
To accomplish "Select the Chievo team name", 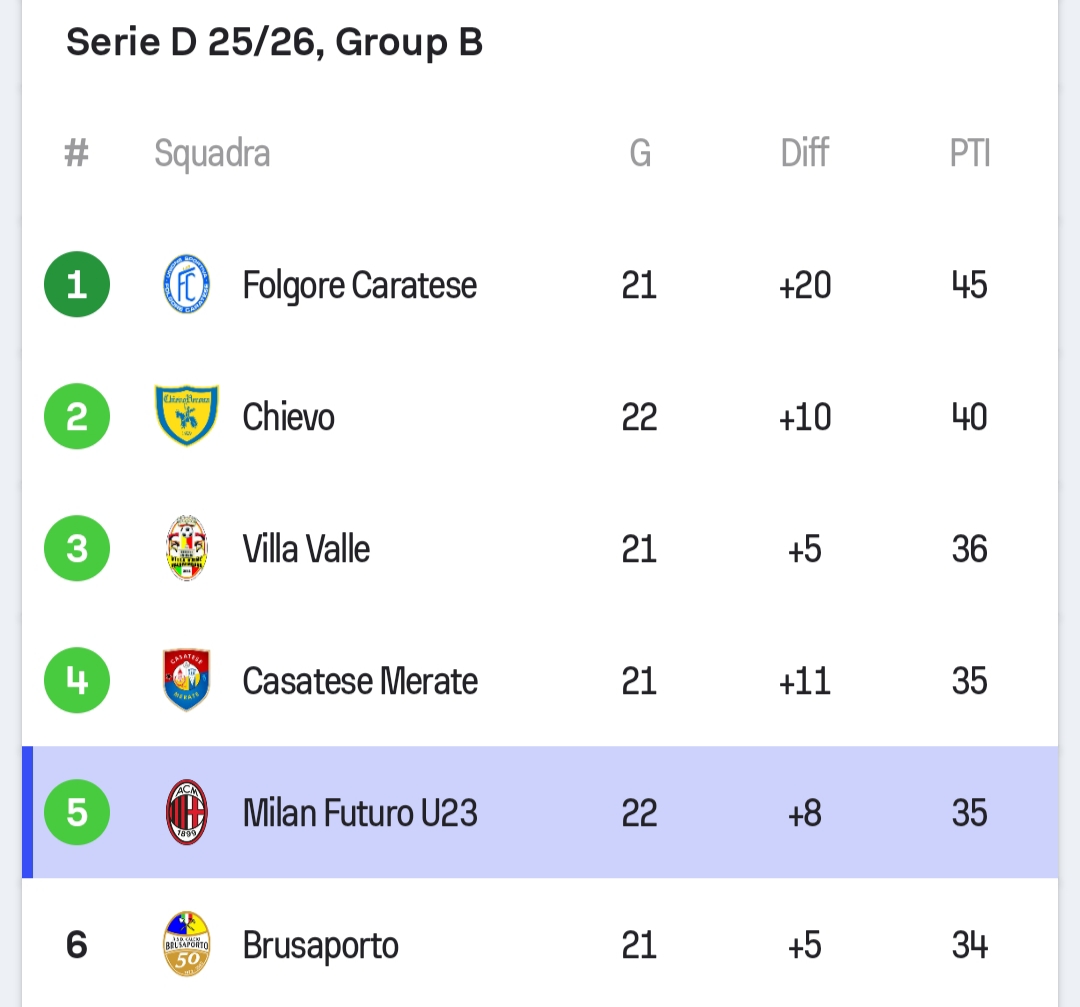I will click(289, 417).
